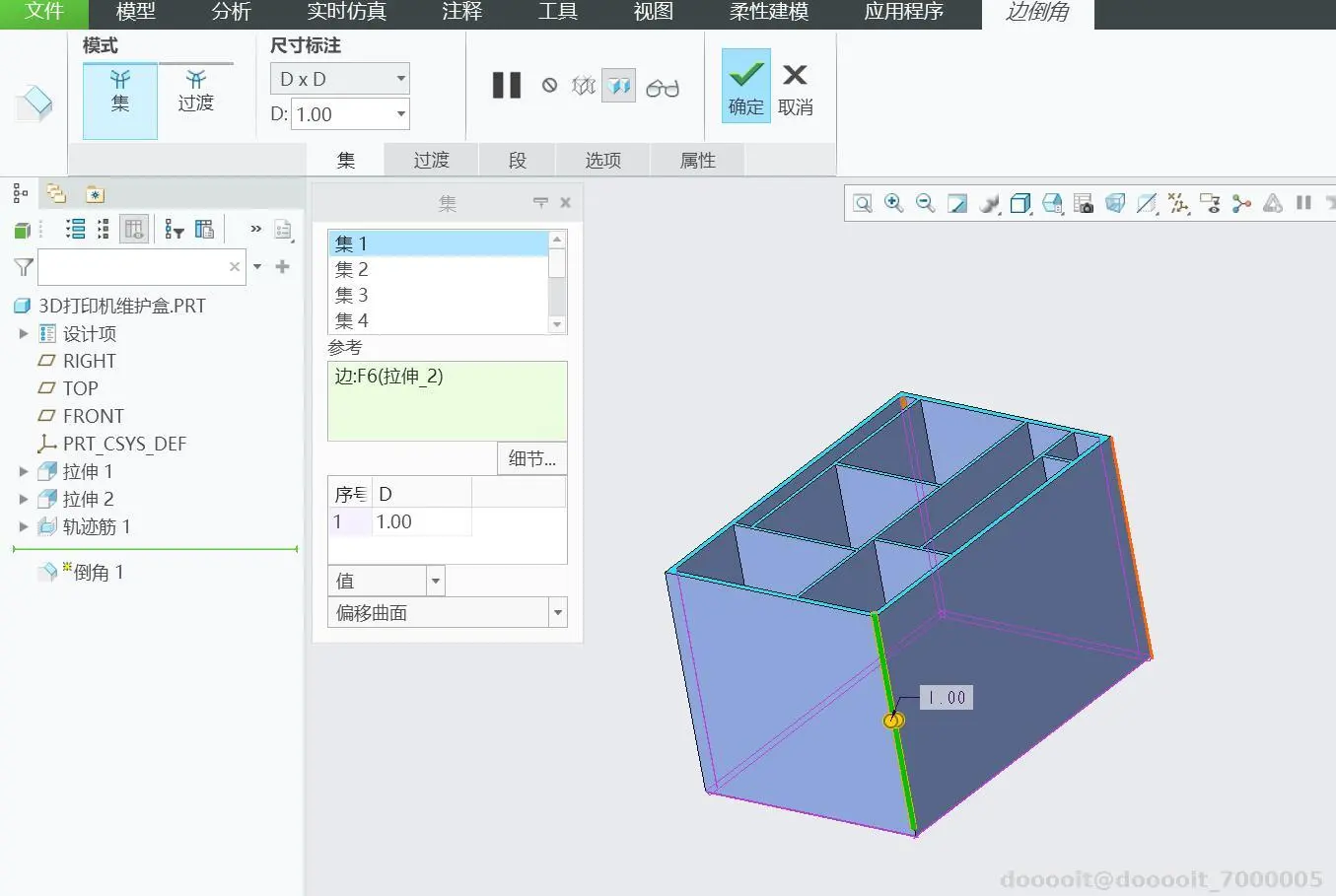Pause the edge chamfer feature tool
The height and width of the screenshot is (896, 1336).
[507, 86]
